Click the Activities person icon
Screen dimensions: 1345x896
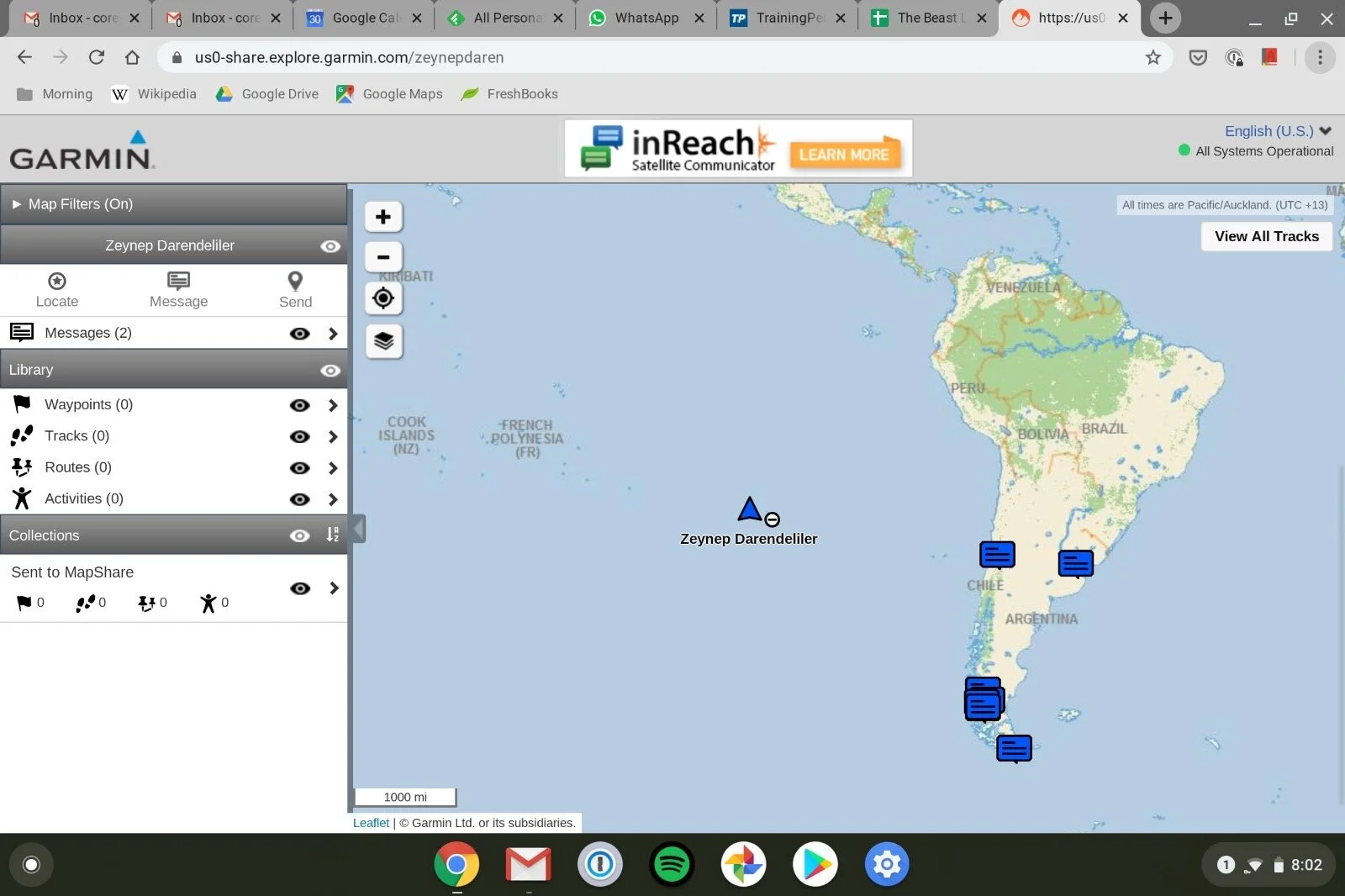click(22, 498)
